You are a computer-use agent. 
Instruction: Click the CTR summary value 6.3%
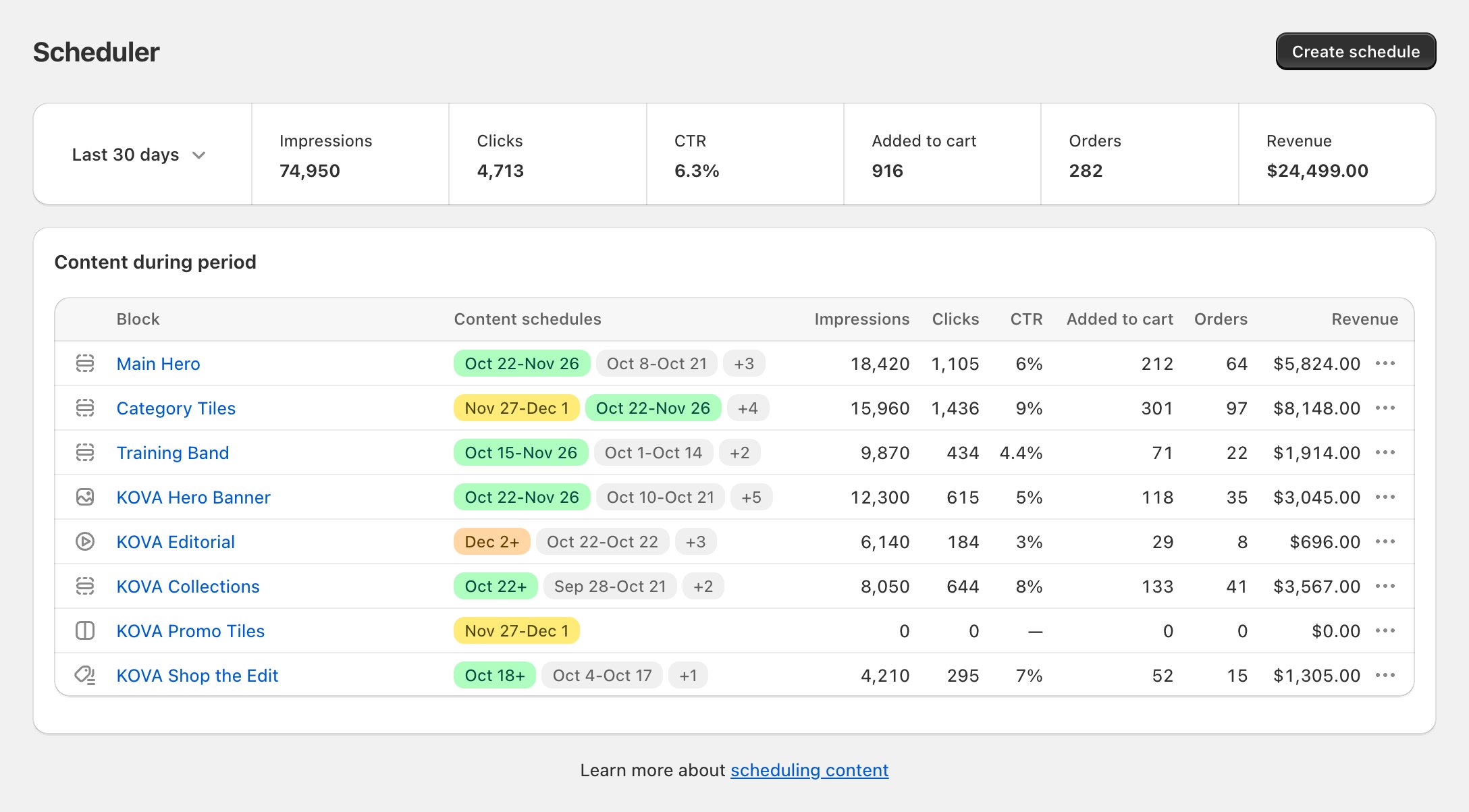coord(697,171)
